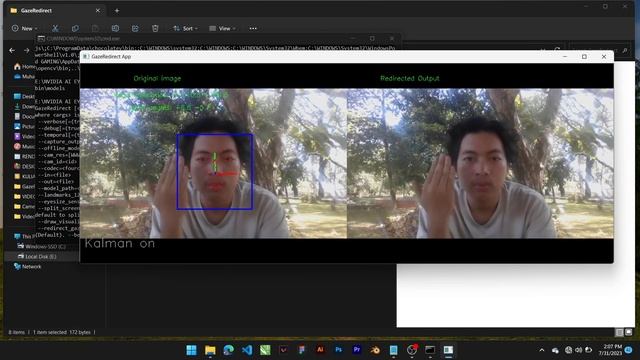Open Home in the File Explorer sidebar

click(x=24, y=67)
